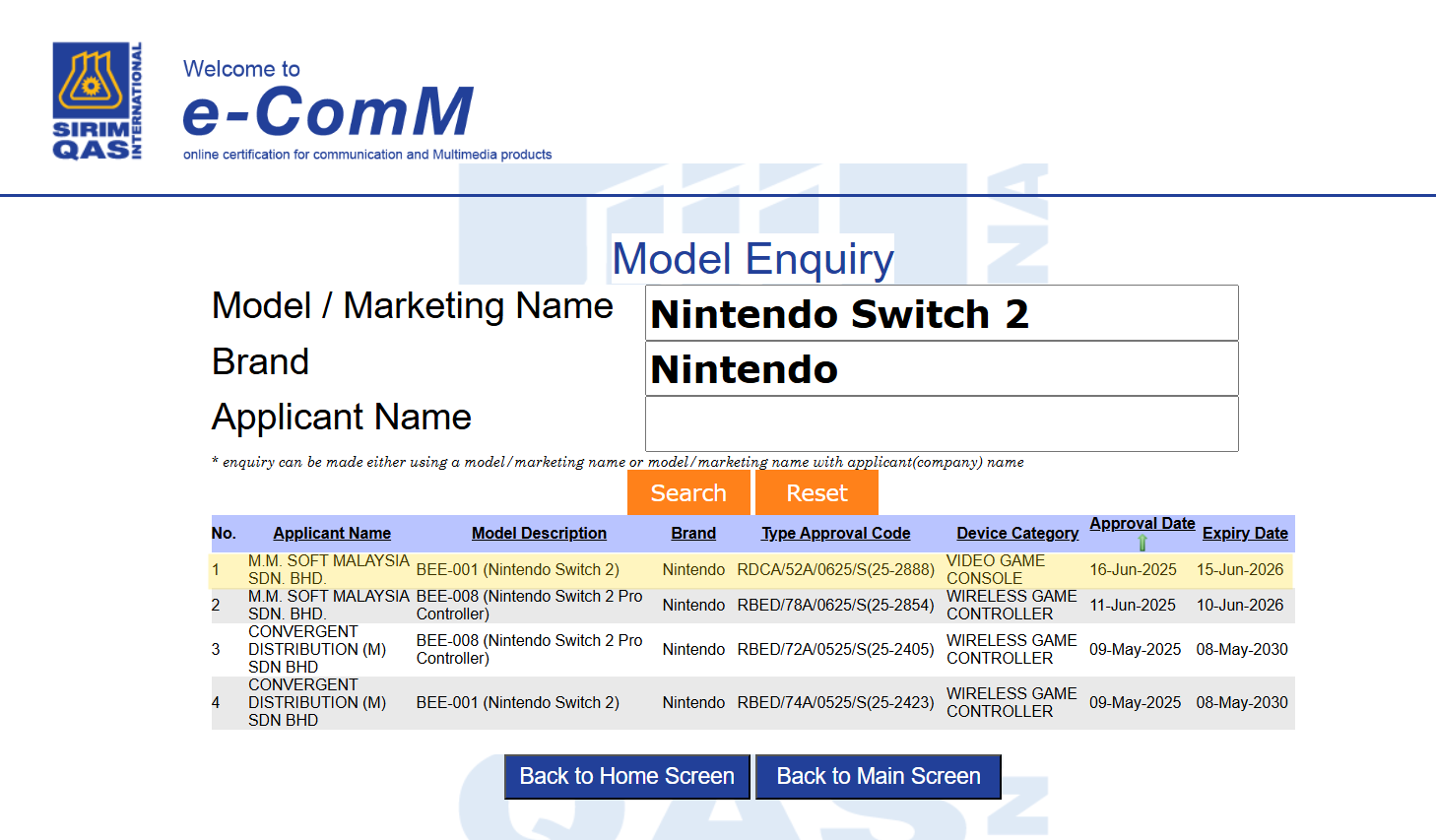Click expiry date 10-Jun-2026
1436x840 pixels.
point(1240,605)
